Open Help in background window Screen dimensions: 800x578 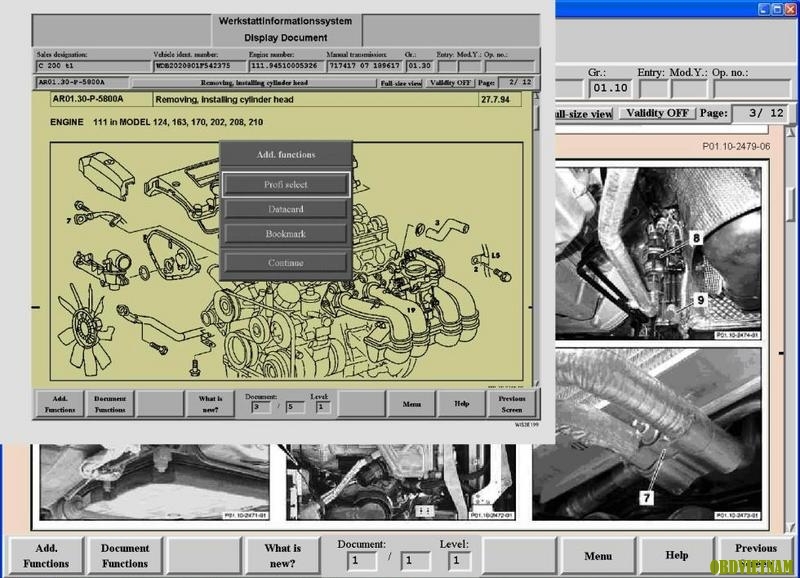[x=677, y=556]
